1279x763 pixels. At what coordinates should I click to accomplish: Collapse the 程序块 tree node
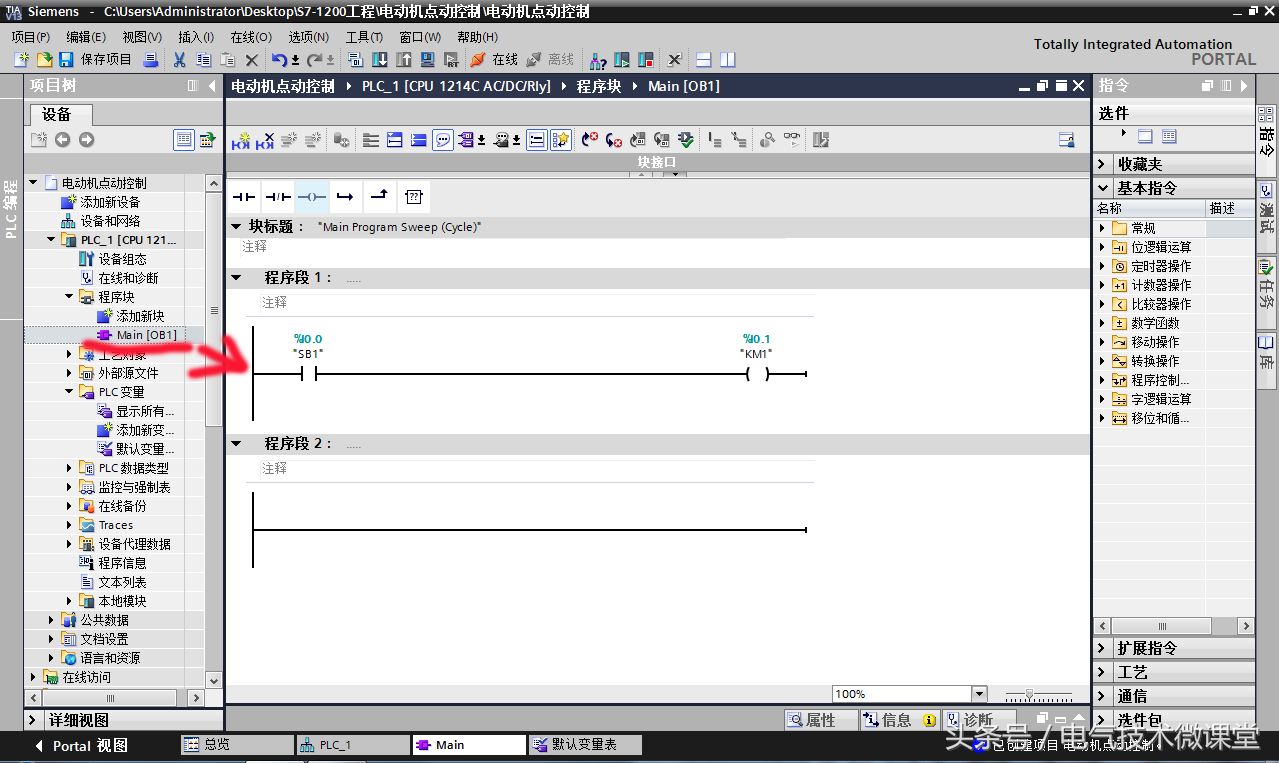[70, 297]
